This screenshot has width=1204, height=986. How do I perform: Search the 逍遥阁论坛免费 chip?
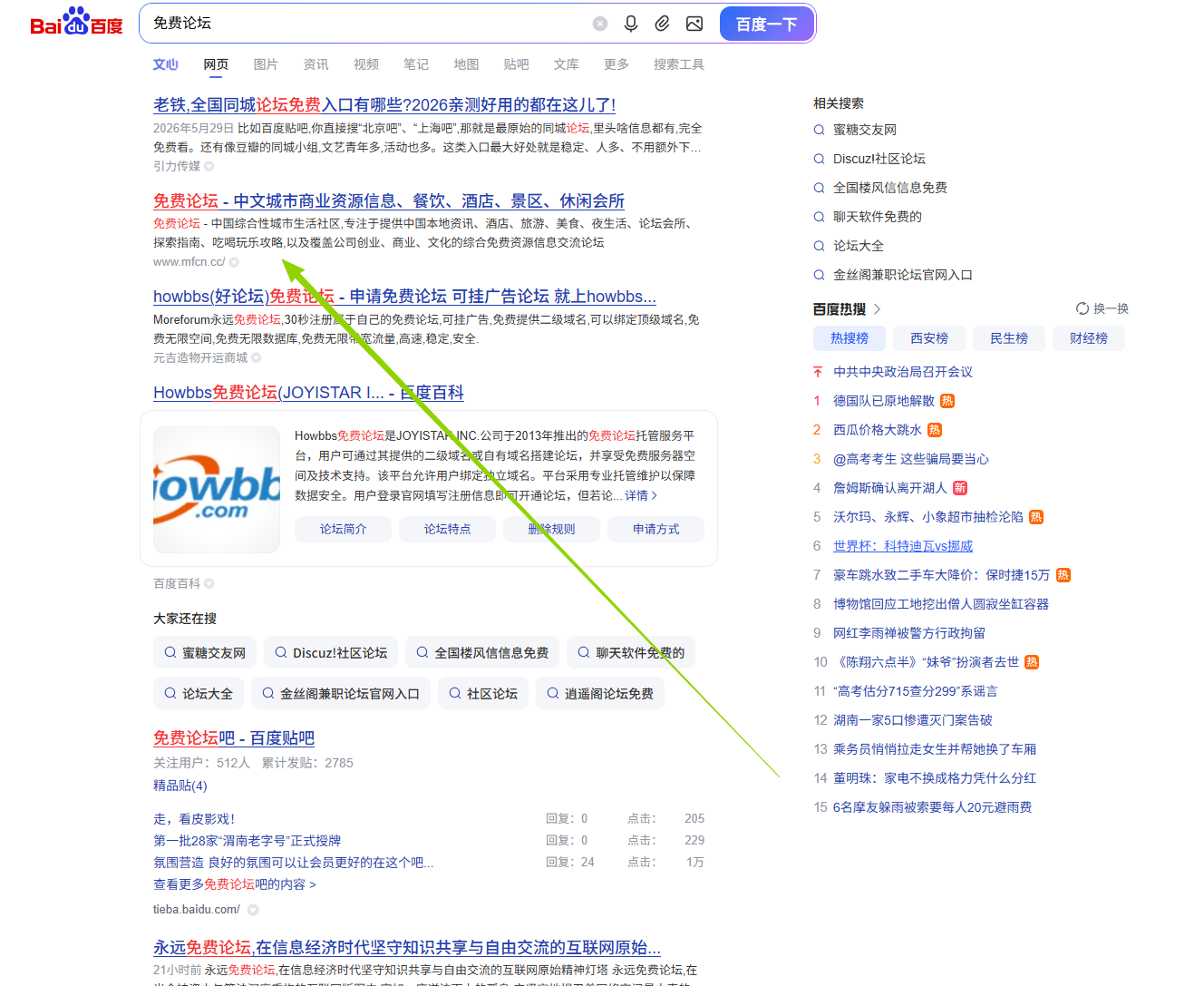600,694
